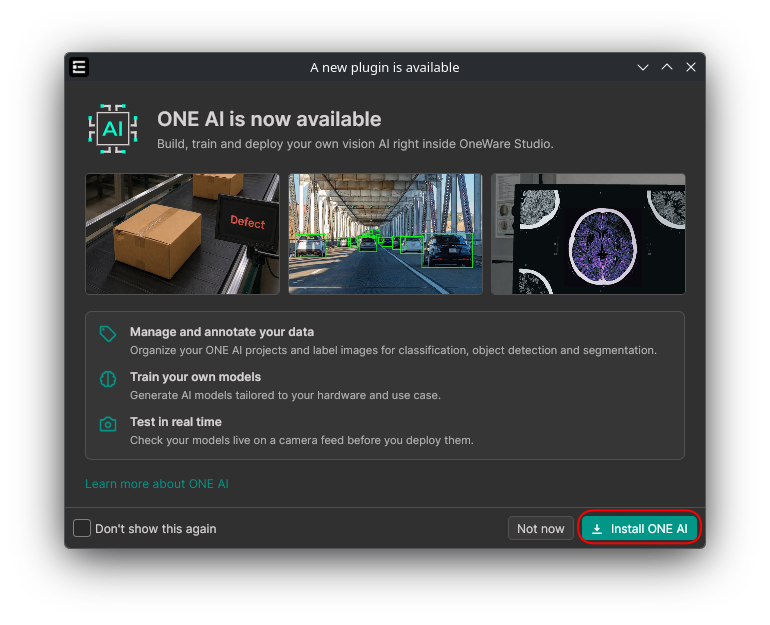Click the 'A new plugin is available' title
Image resolution: width=770 pixels, height=625 pixels.
(385, 67)
